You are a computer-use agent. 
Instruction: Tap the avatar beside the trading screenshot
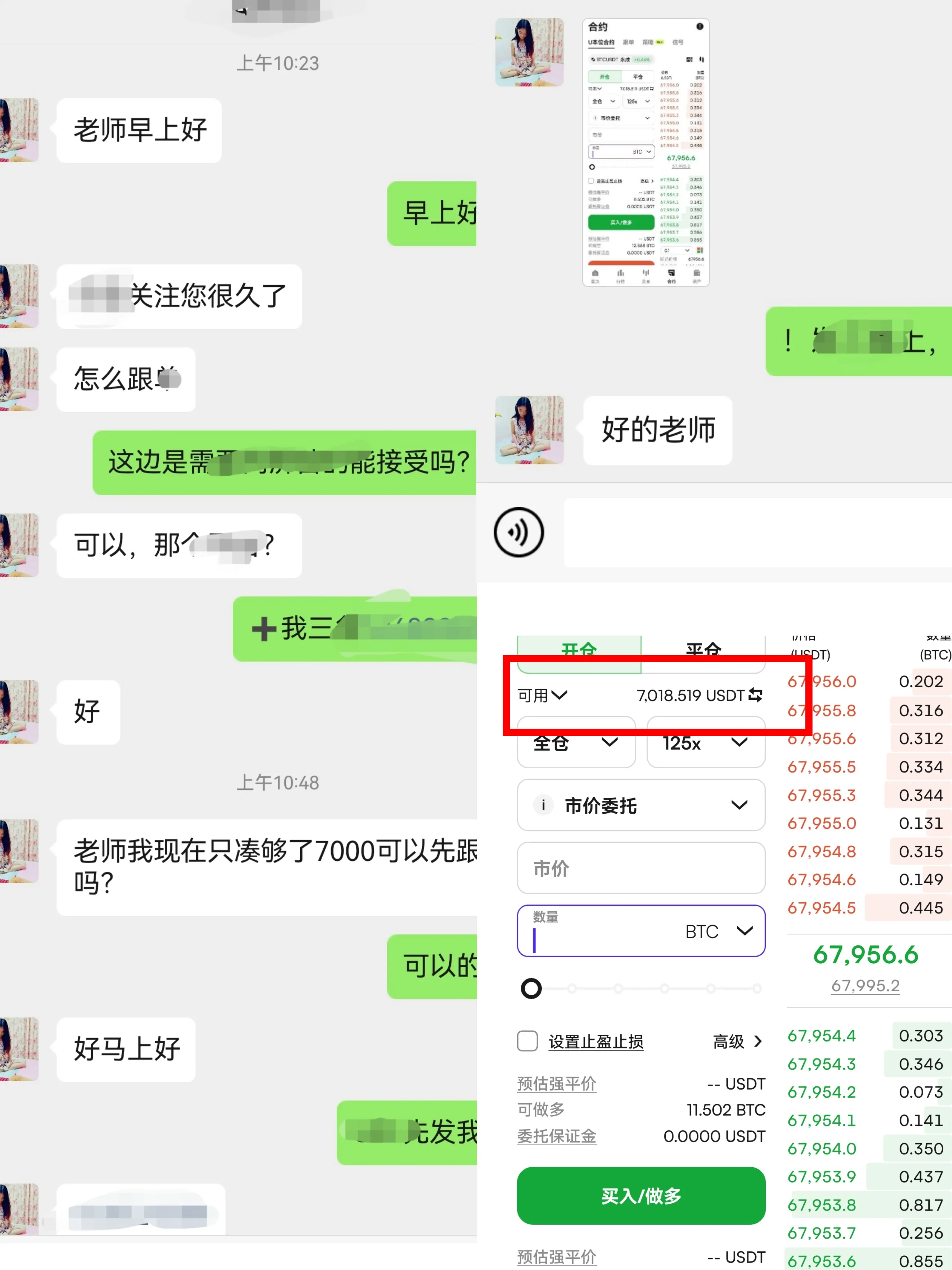529,52
